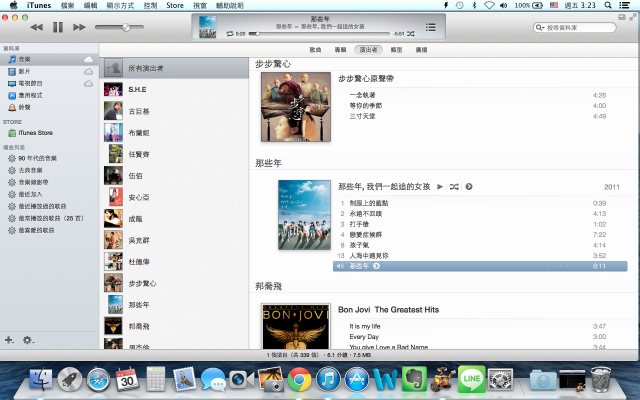Open 影片 movies library in sidebar
The image size is (640, 400).
pyautogui.click(x=49, y=71)
